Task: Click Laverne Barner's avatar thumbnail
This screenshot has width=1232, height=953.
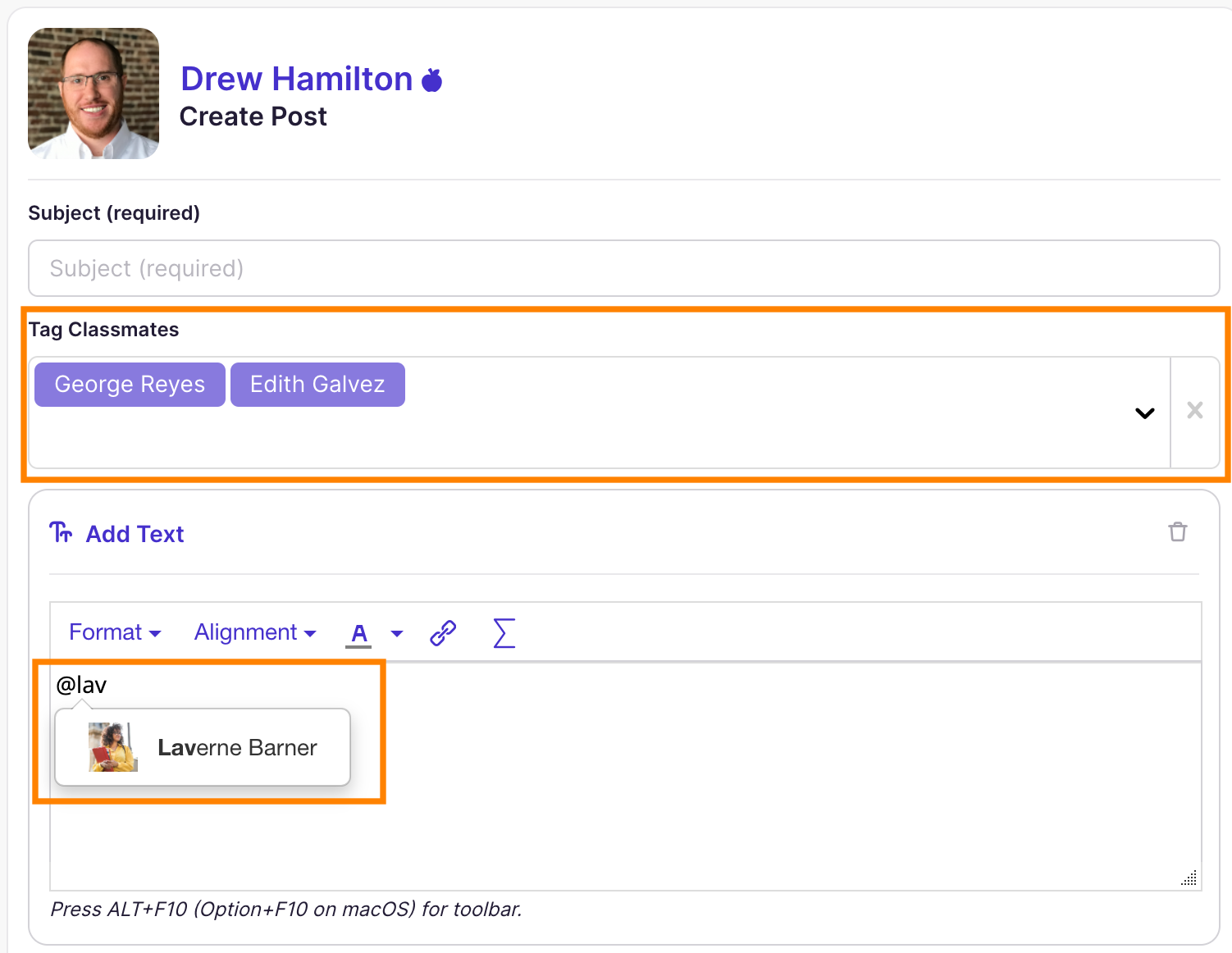Action: tap(113, 747)
